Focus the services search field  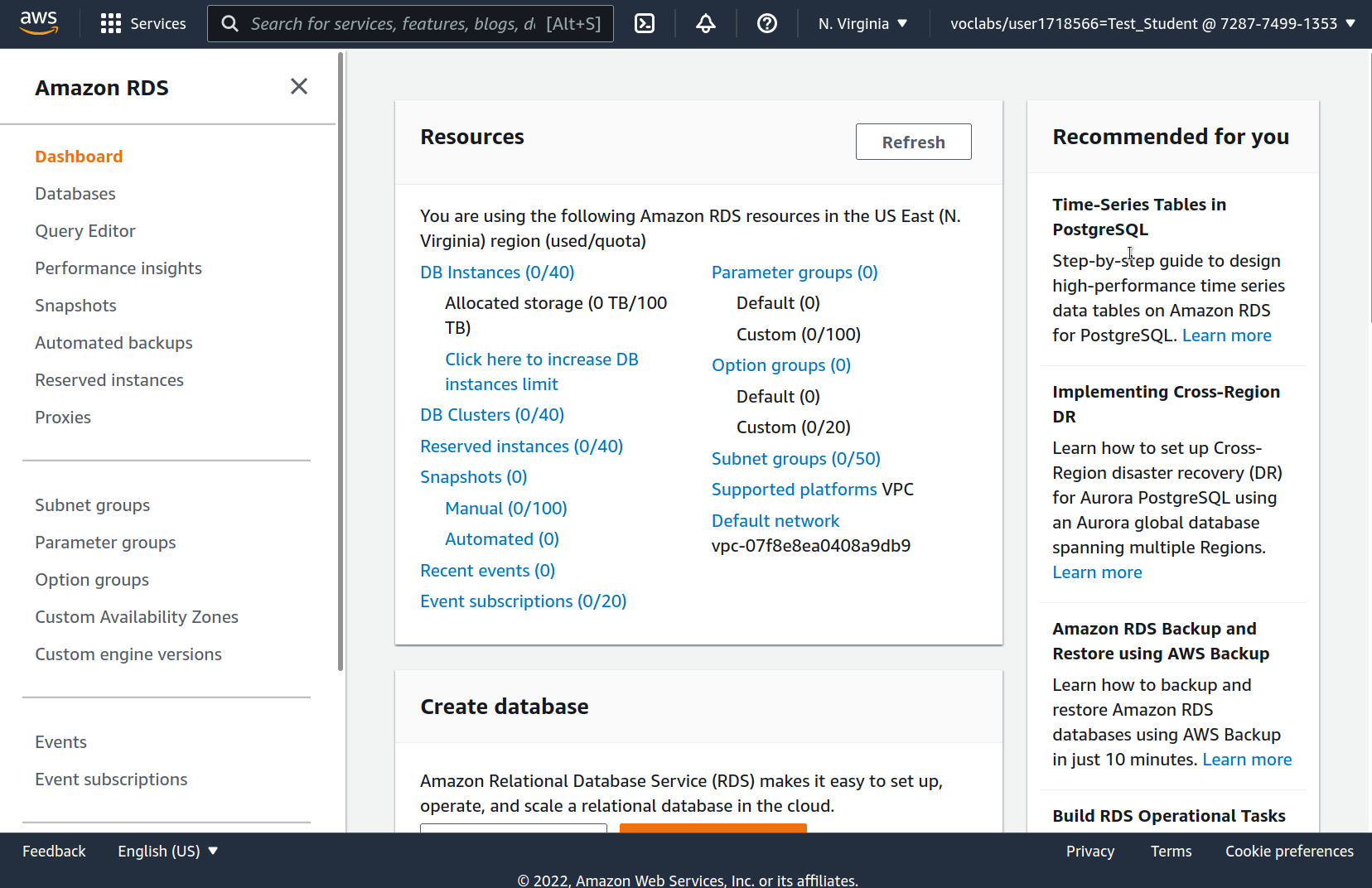coord(410,24)
